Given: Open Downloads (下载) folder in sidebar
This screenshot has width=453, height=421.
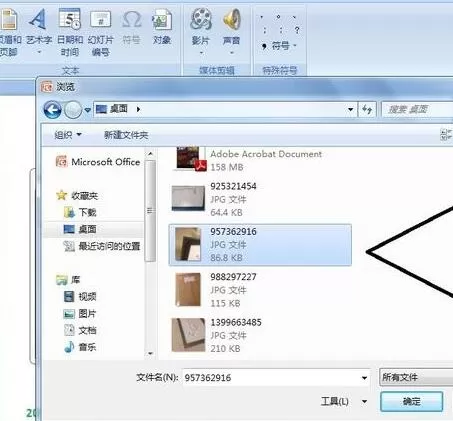Looking at the screenshot, I should [80, 212].
